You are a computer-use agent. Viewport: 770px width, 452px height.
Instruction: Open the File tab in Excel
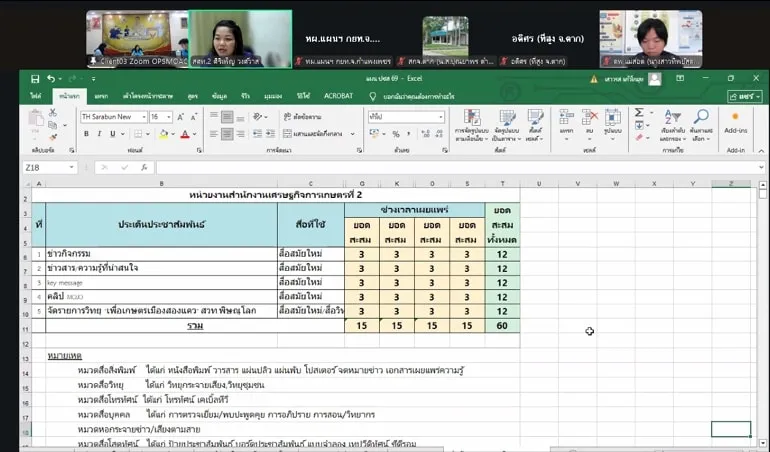tap(36, 96)
